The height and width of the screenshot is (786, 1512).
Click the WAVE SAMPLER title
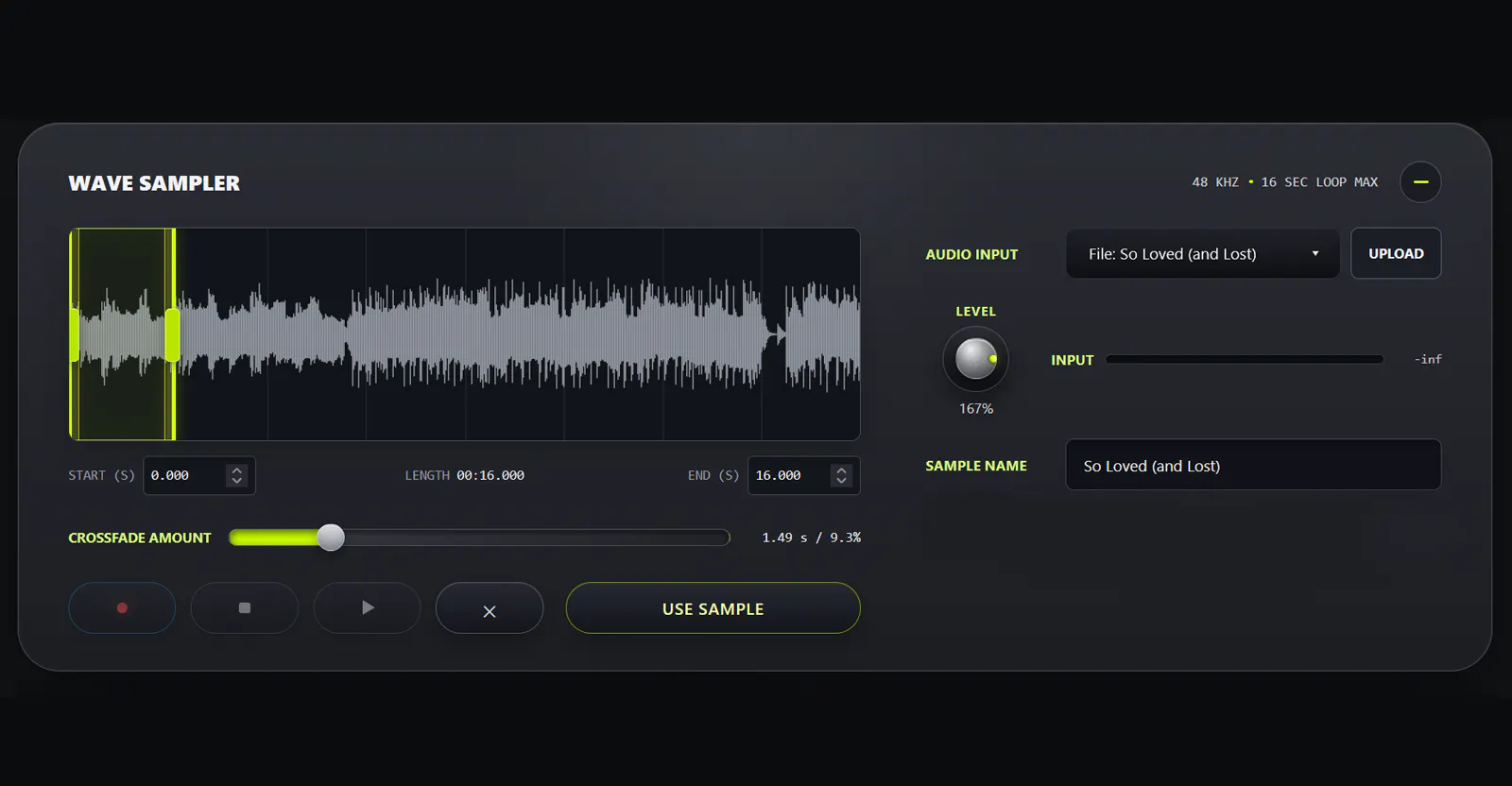tap(154, 183)
